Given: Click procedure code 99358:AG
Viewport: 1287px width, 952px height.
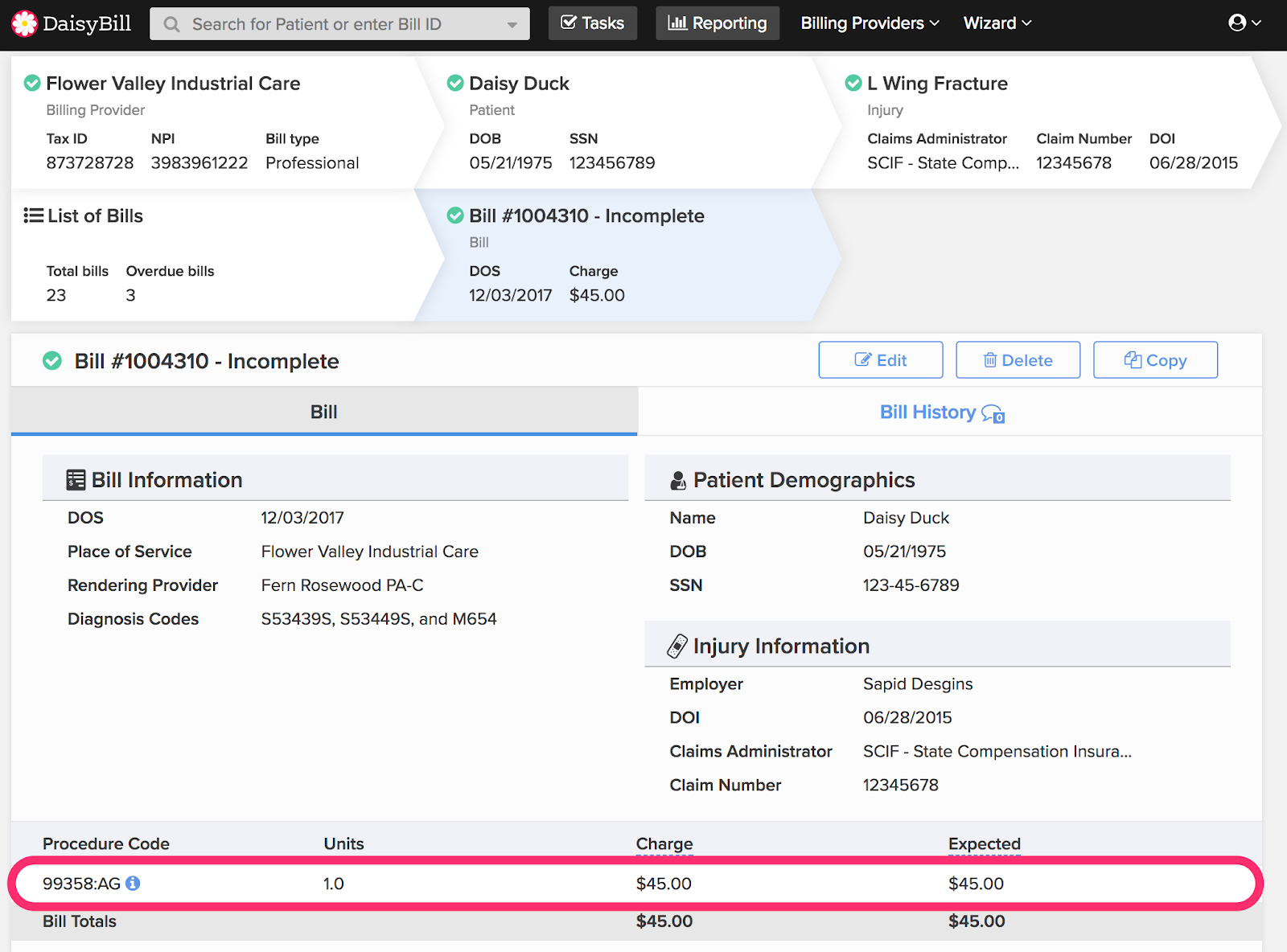Looking at the screenshot, I should tap(81, 884).
